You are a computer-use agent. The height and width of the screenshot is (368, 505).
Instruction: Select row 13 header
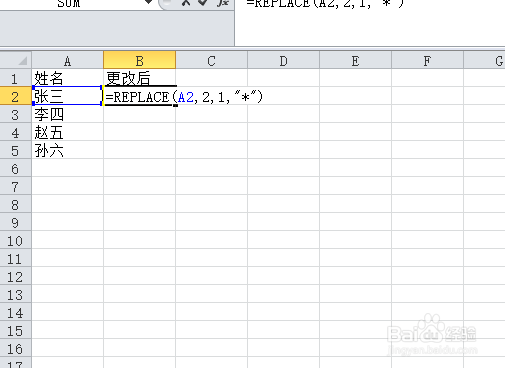click(16, 294)
